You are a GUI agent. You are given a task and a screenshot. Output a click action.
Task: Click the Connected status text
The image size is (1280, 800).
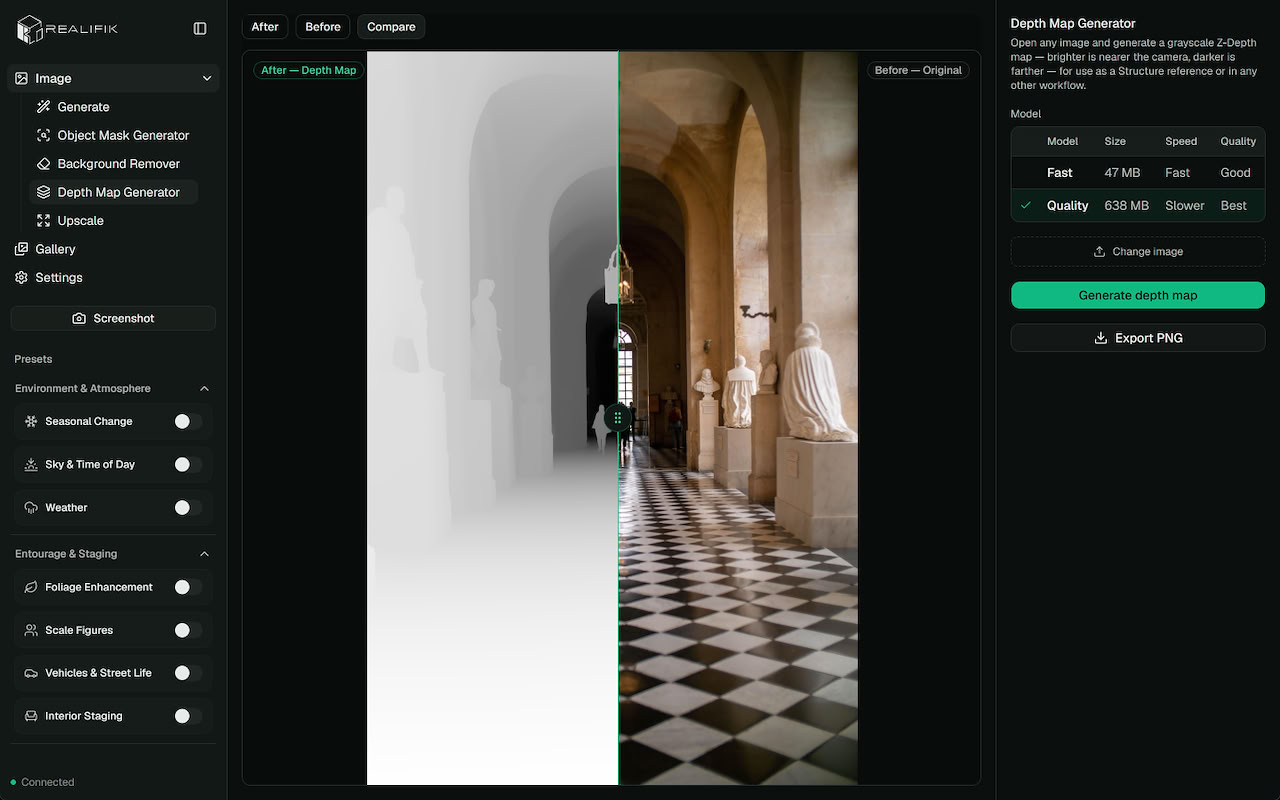[48, 782]
